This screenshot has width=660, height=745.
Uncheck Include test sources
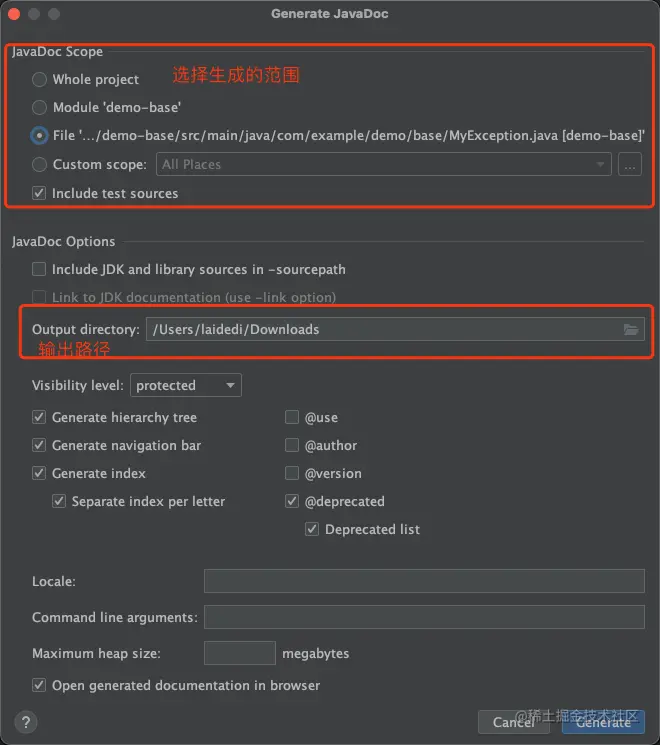[x=40, y=193]
